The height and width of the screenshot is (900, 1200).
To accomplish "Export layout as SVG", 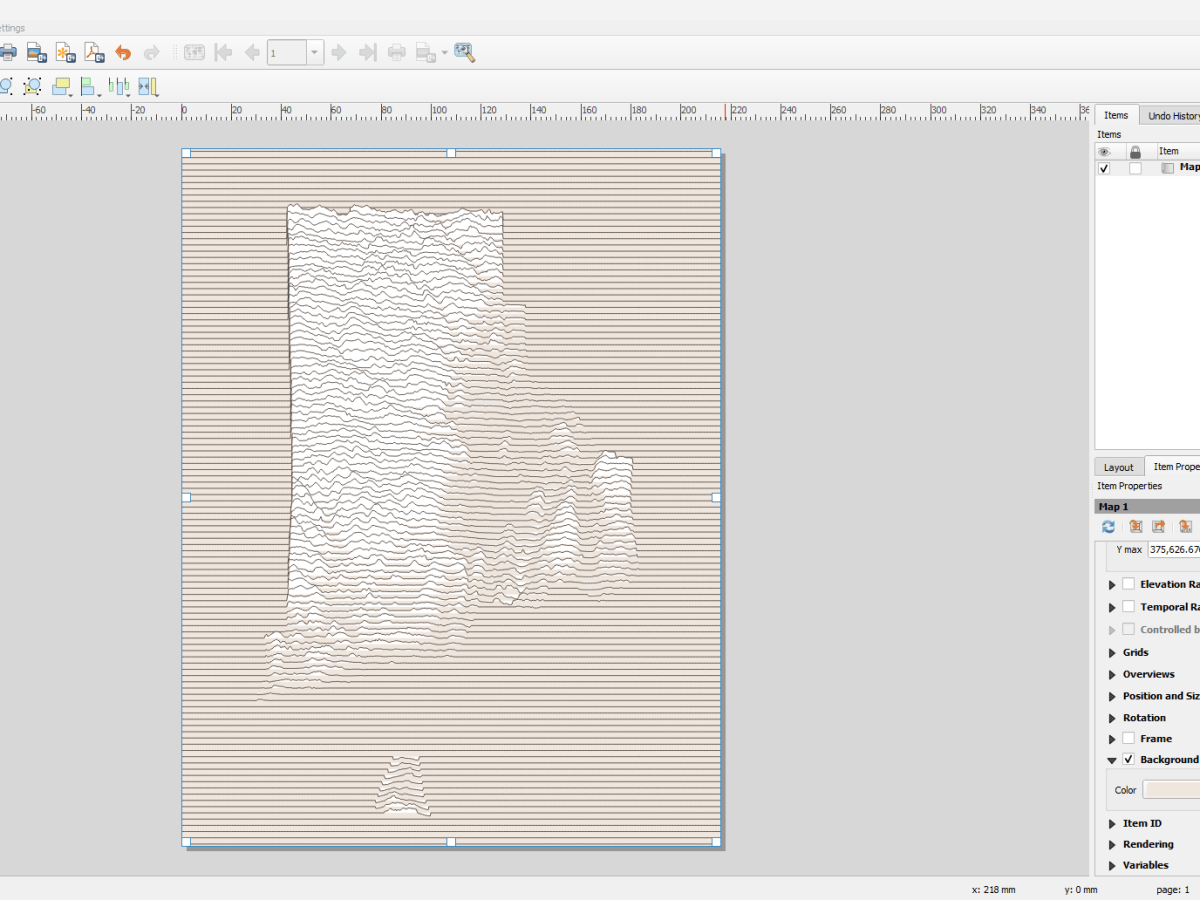I will (62, 52).
